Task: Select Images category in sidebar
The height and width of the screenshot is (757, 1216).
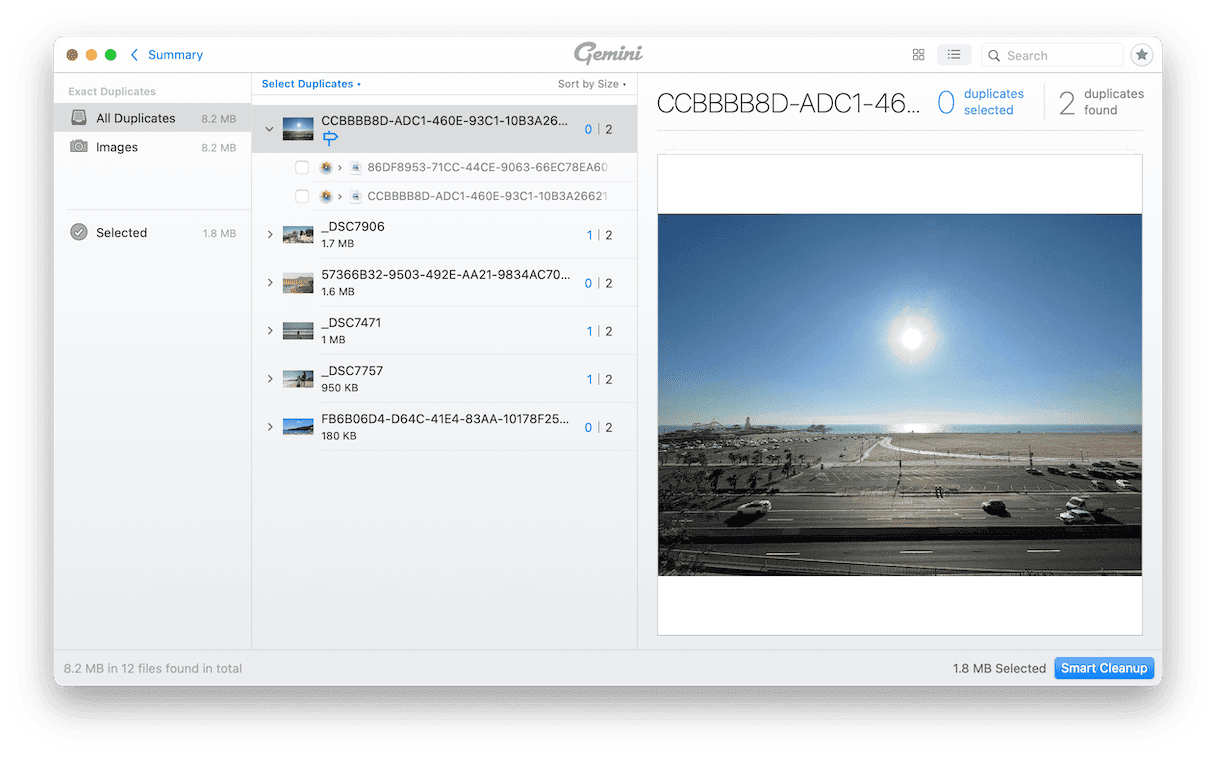Action: pos(153,147)
